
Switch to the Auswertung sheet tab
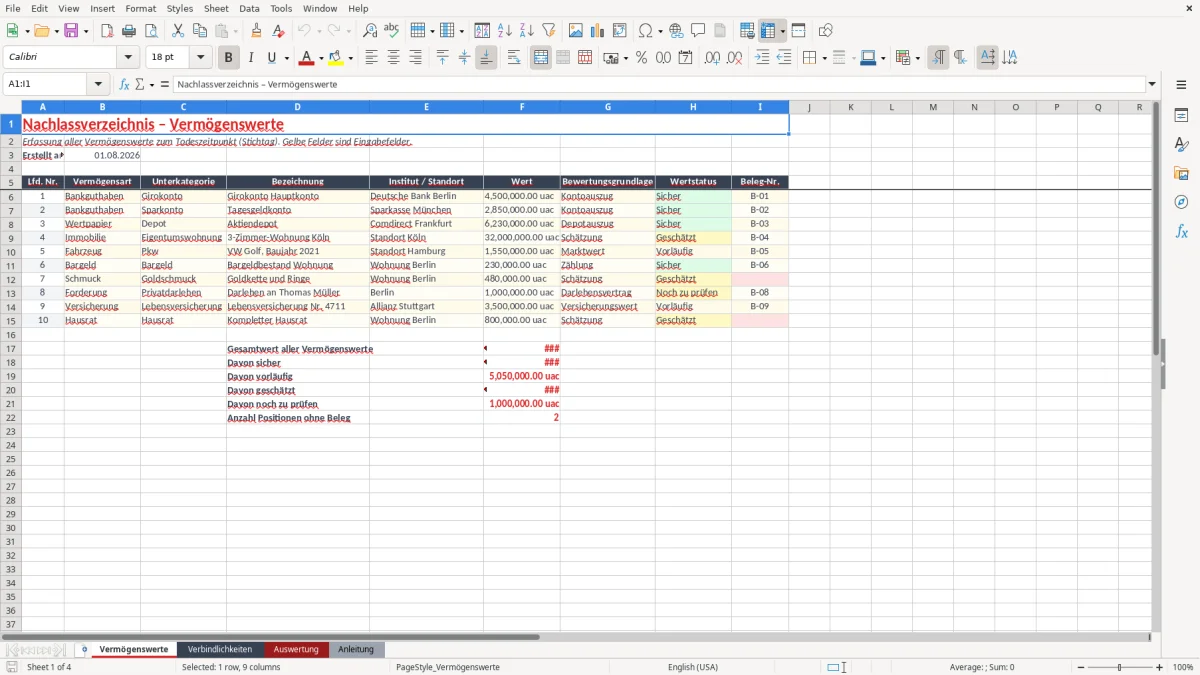point(296,649)
